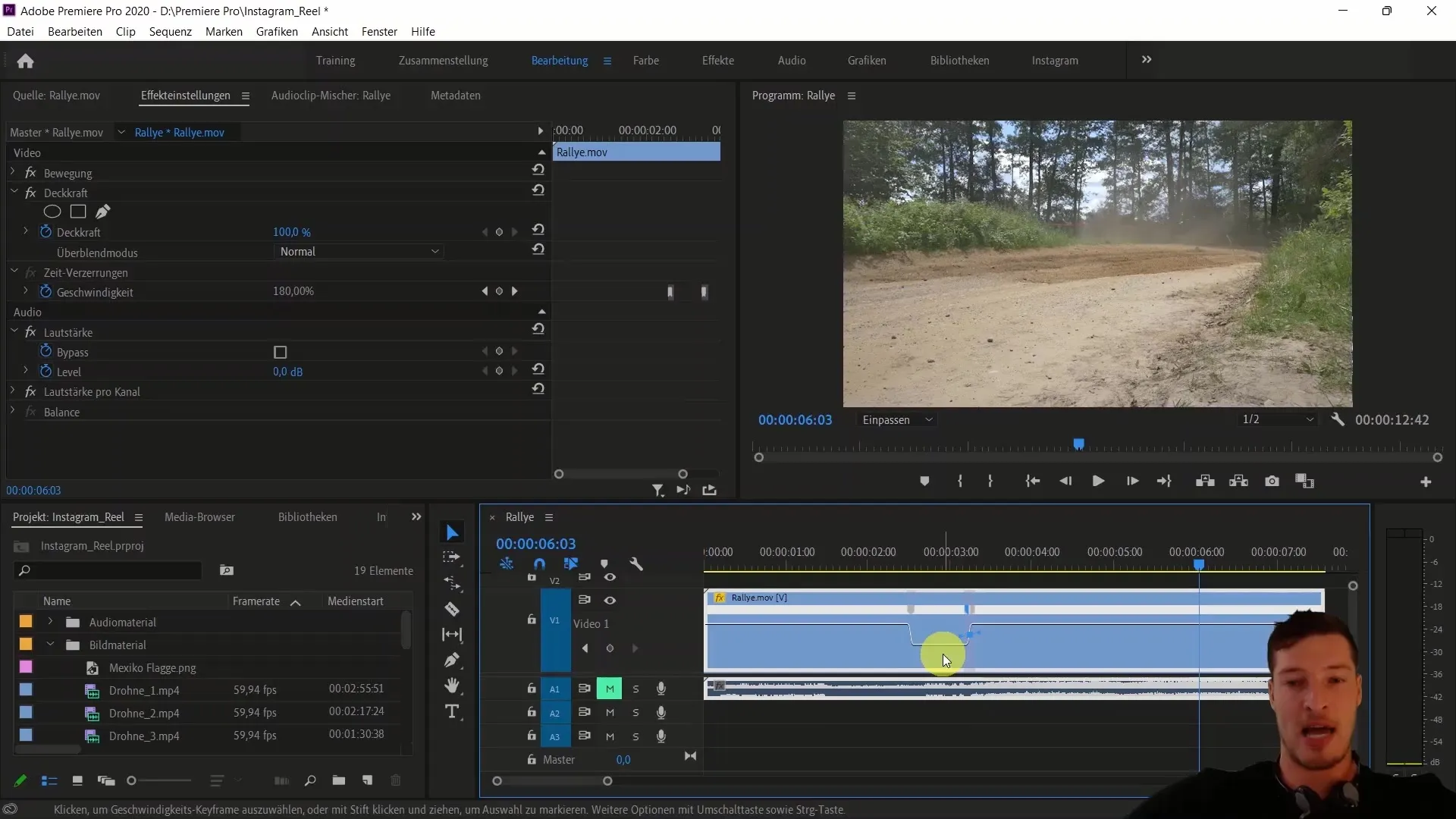Click Play button in program monitor

click(x=1097, y=481)
